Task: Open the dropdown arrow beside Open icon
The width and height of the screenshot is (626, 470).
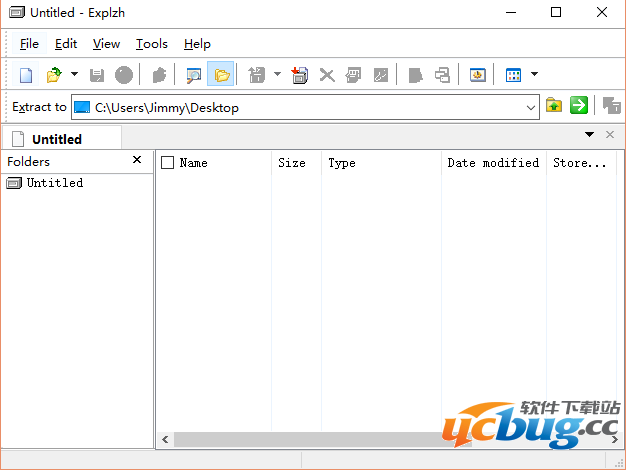Action: pos(74,75)
